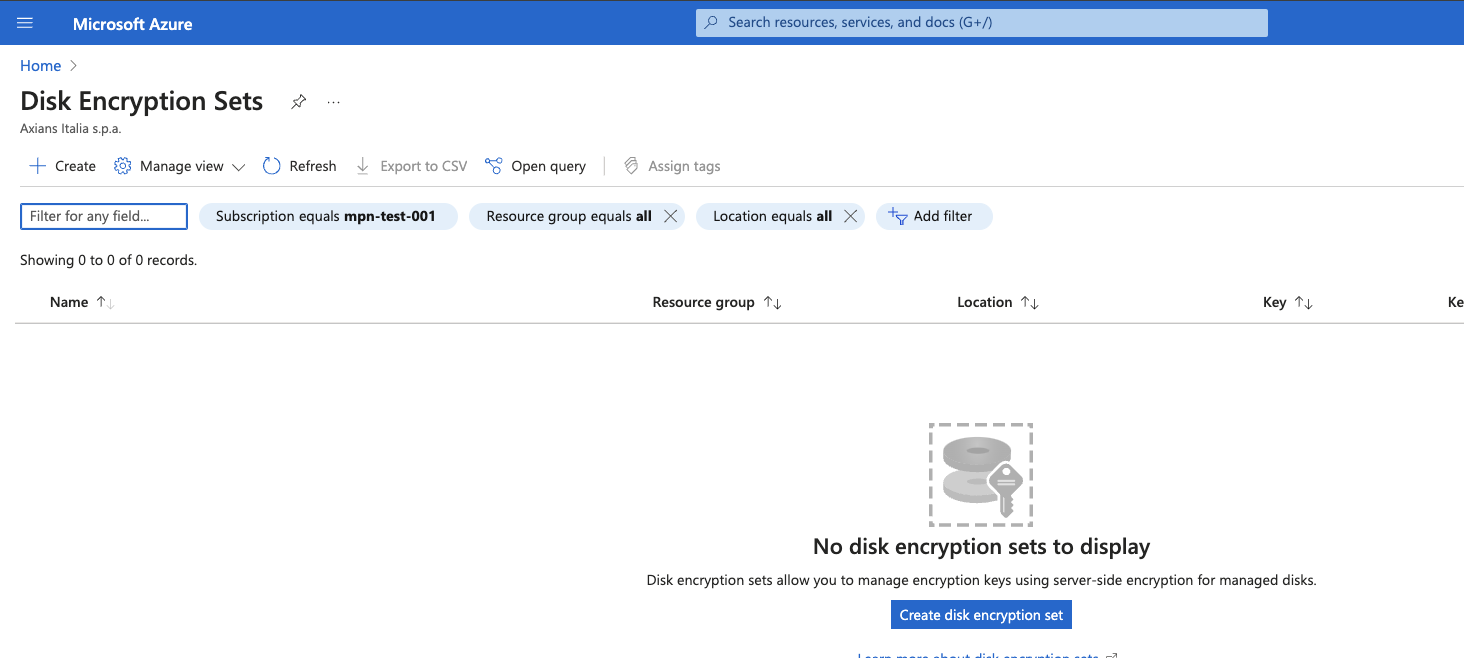Viewport: 1464px width, 658px height.
Task: Open the more options ellipsis menu
Action: (334, 102)
